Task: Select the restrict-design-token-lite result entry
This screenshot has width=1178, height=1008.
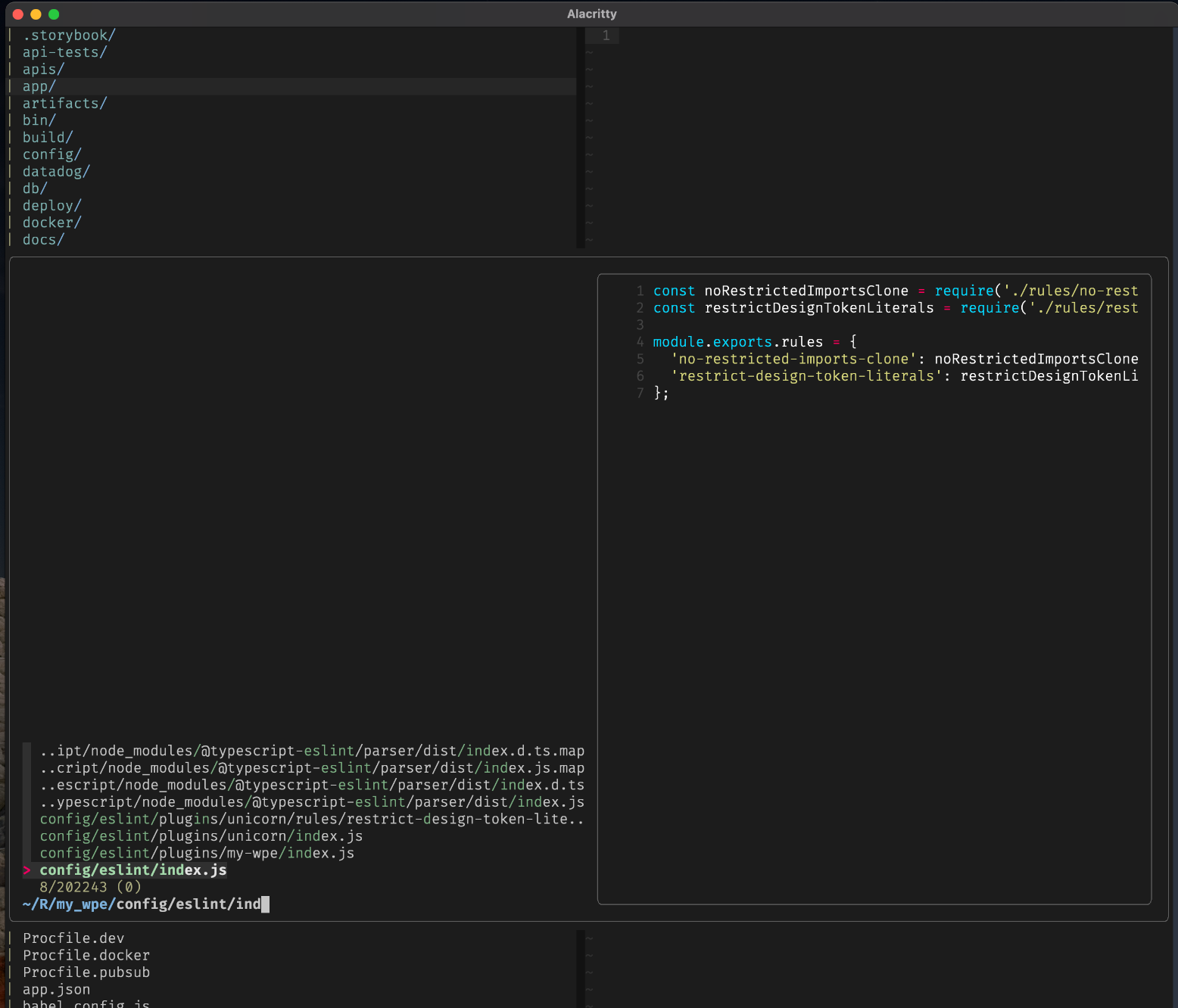Action: tap(311, 820)
